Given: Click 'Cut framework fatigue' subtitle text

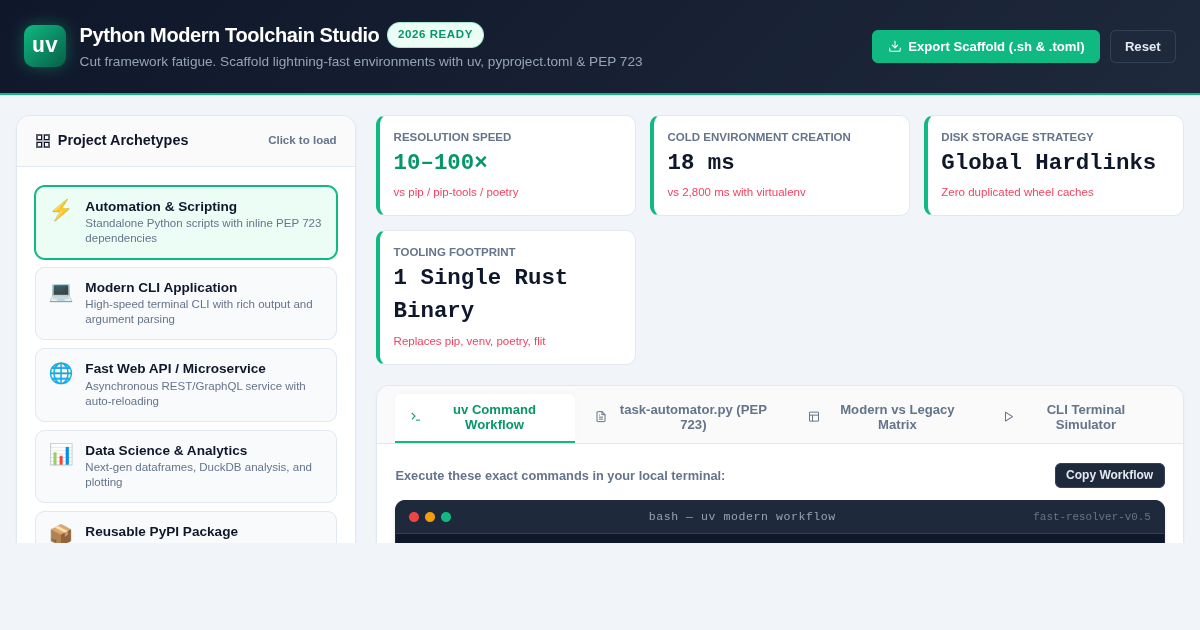Looking at the screenshot, I should pos(361,62).
